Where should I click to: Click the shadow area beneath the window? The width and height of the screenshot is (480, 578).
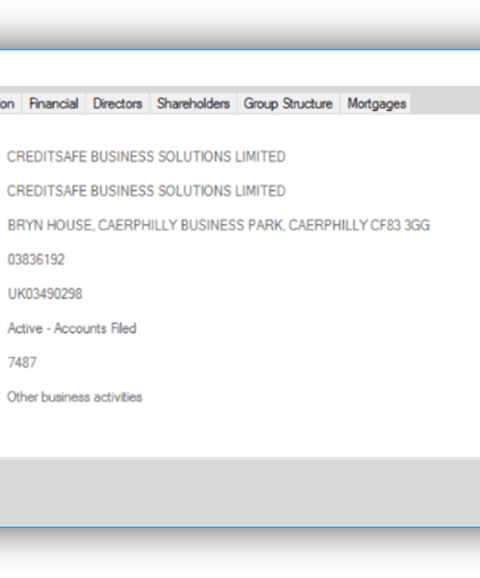tap(240, 553)
